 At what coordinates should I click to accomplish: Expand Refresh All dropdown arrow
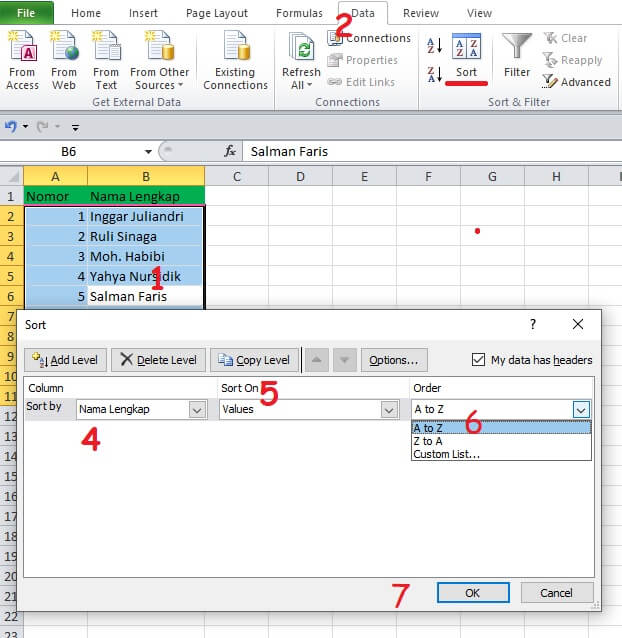click(x=310, y=85)
